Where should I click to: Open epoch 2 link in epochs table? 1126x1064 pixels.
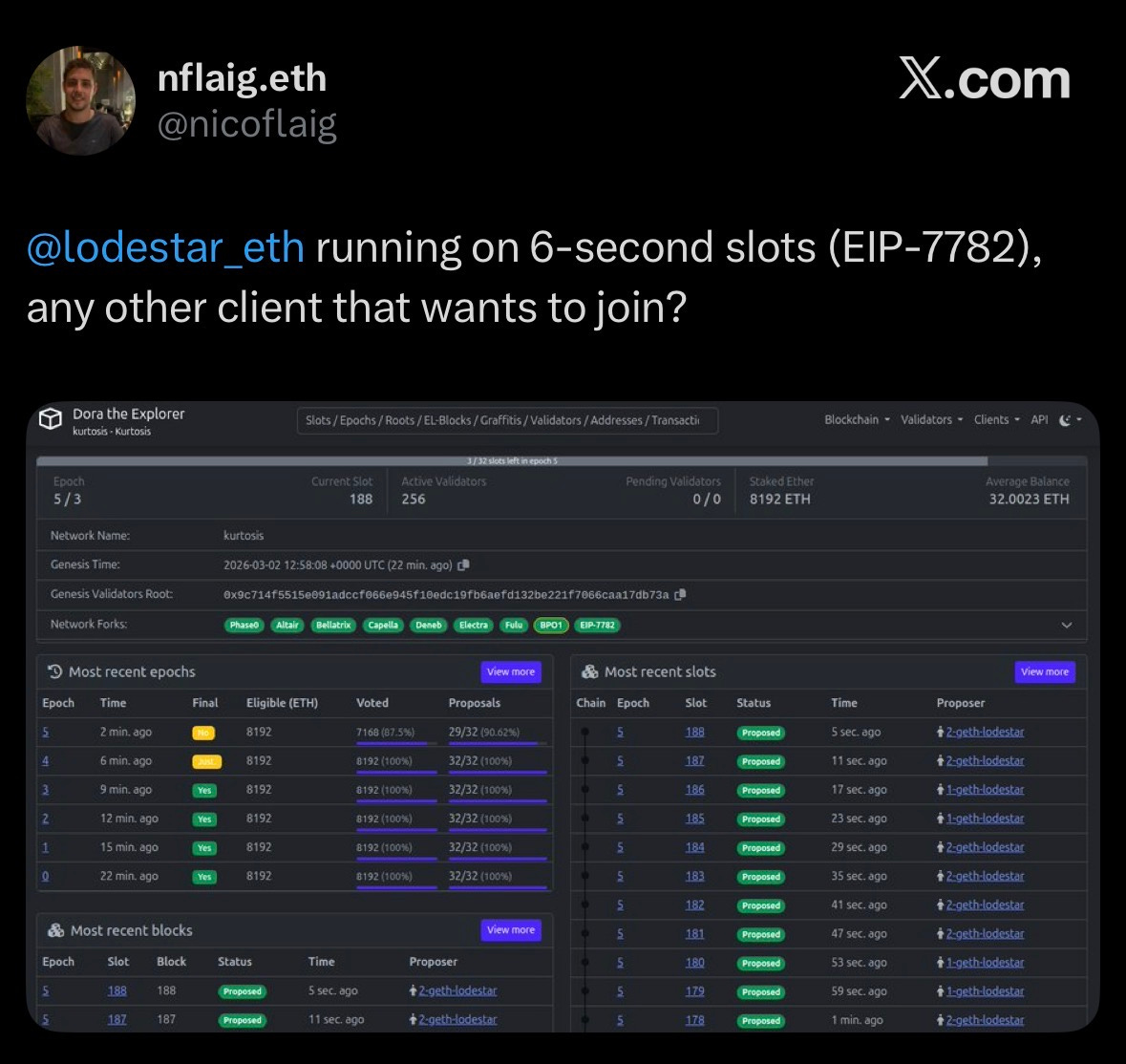click(x=45, y=819)
